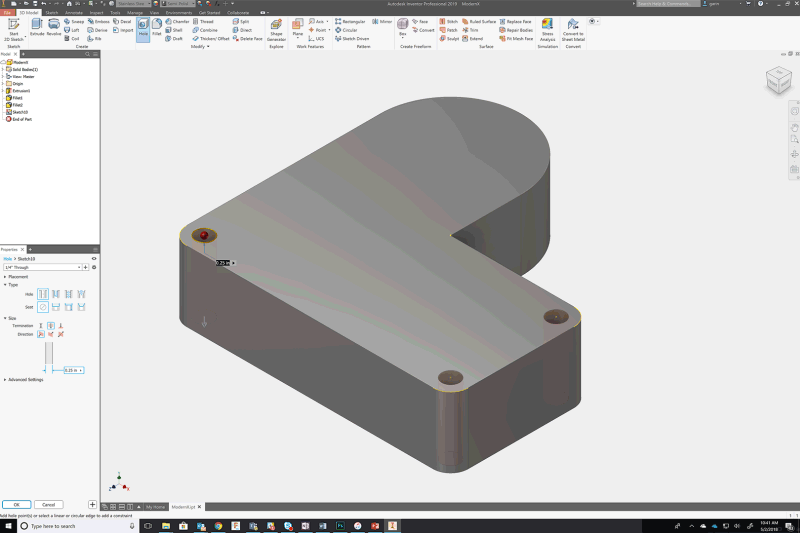
Task: Select the Clearance hole type
Action: (x=56, y=294)
